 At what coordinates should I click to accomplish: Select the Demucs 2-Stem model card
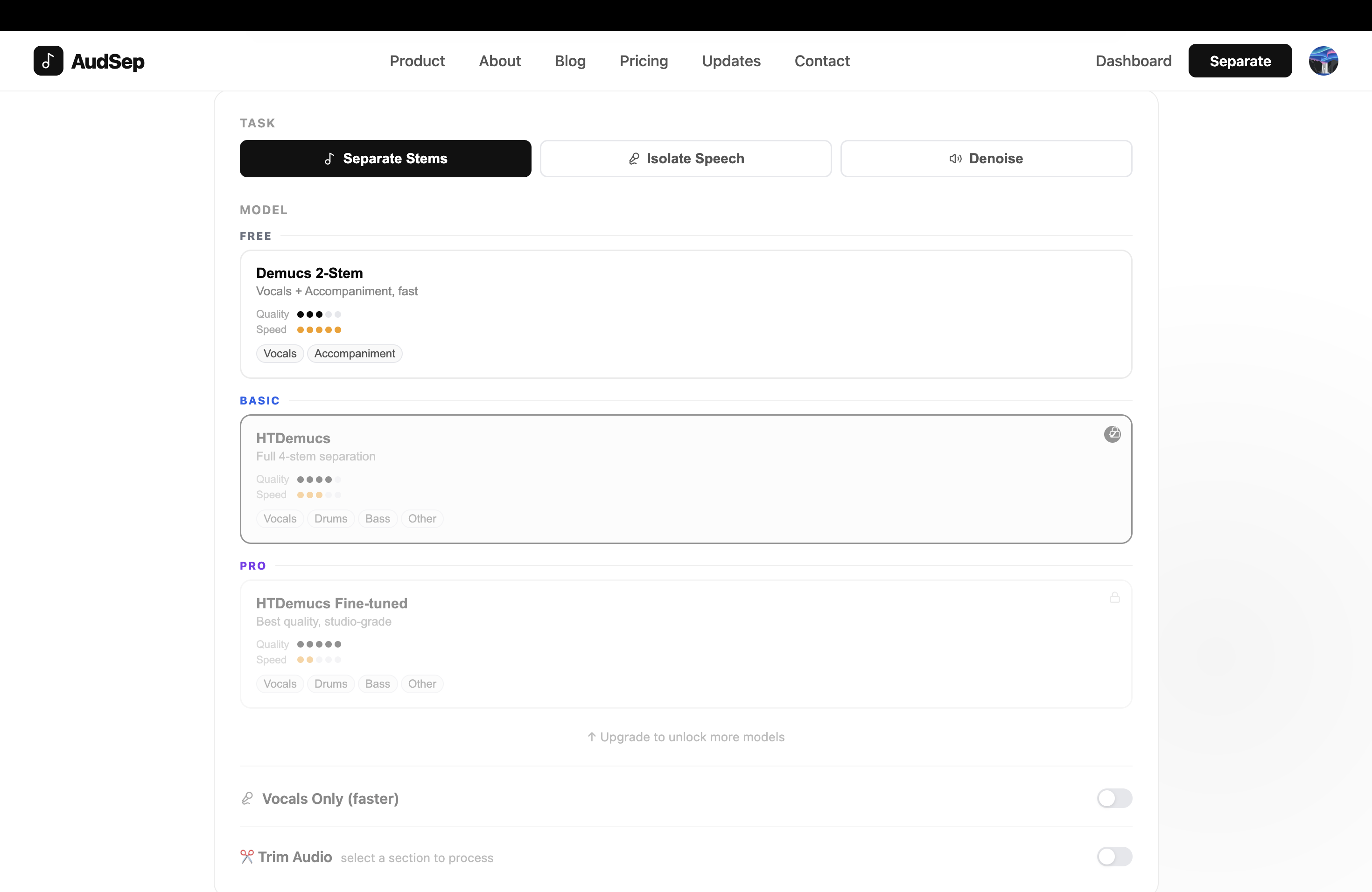[686, 314]
